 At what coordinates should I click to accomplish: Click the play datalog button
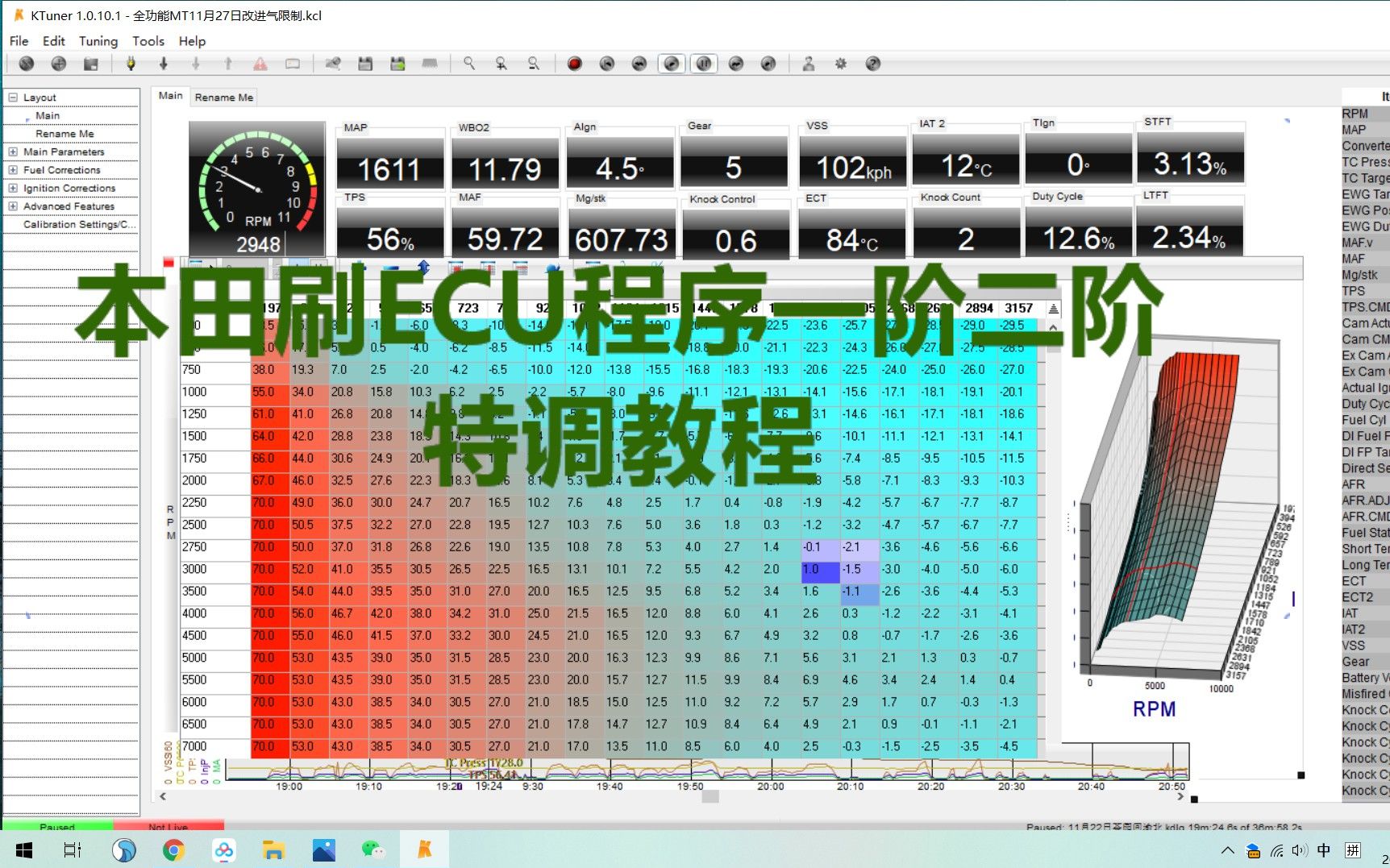[x=672, y=64]
